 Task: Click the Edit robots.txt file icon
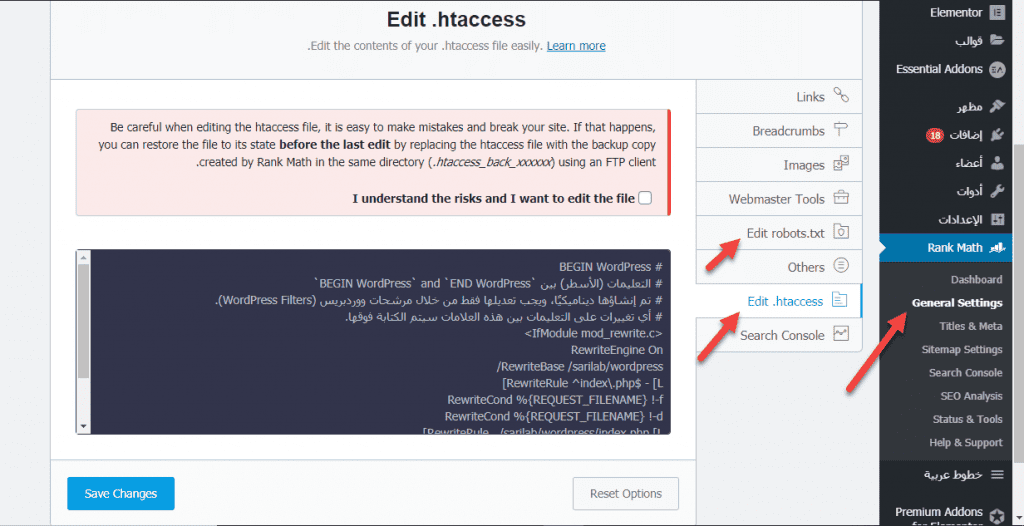tap(841, 233)
